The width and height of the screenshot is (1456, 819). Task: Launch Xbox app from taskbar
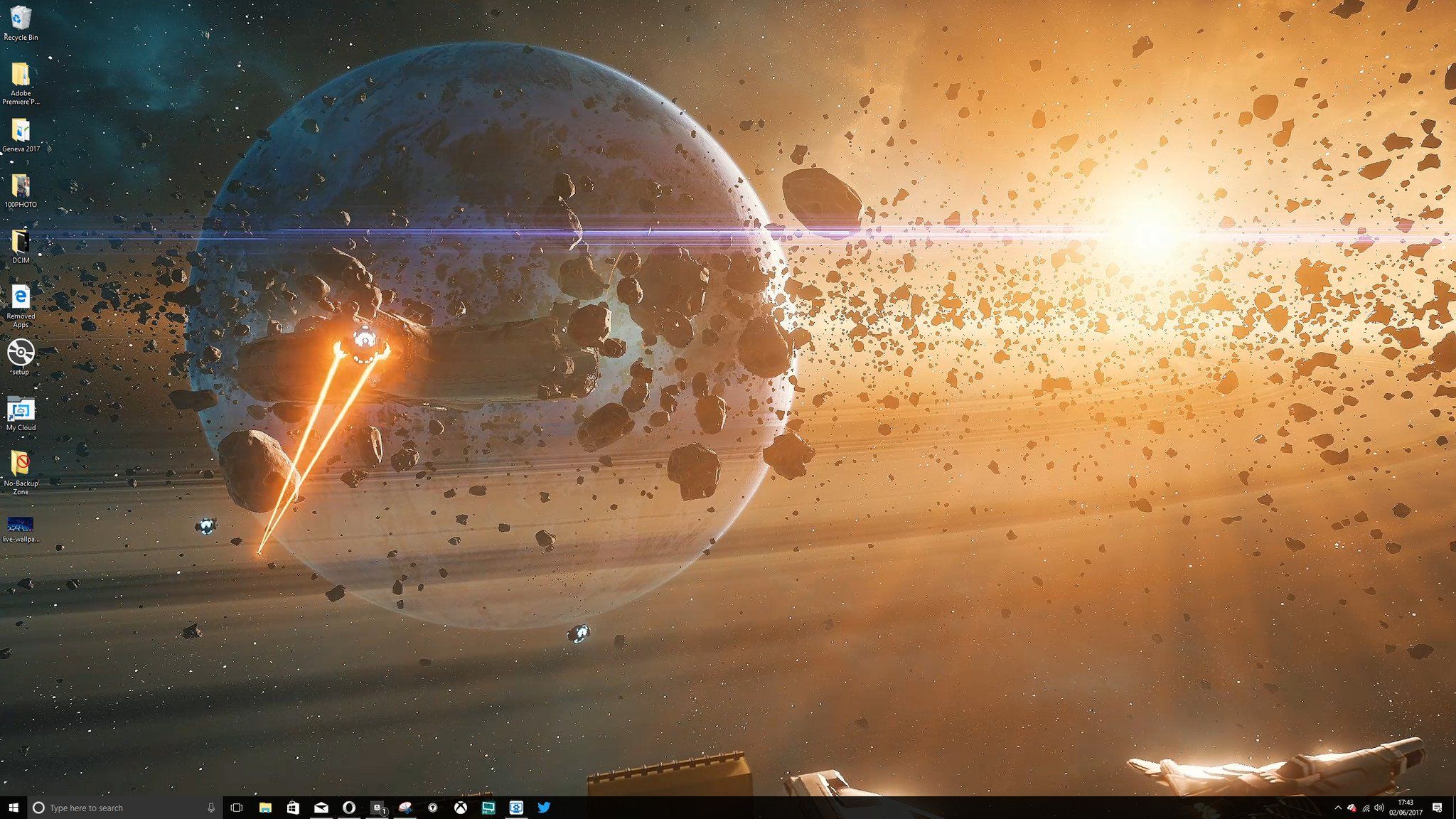[461, 808]
